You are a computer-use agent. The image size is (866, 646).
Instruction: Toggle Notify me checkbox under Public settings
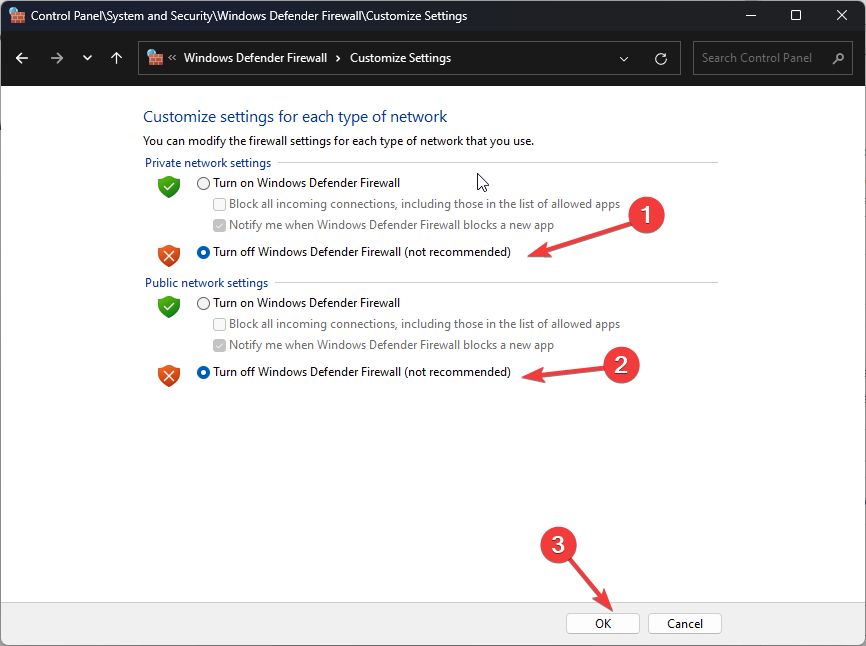(219, 345)
